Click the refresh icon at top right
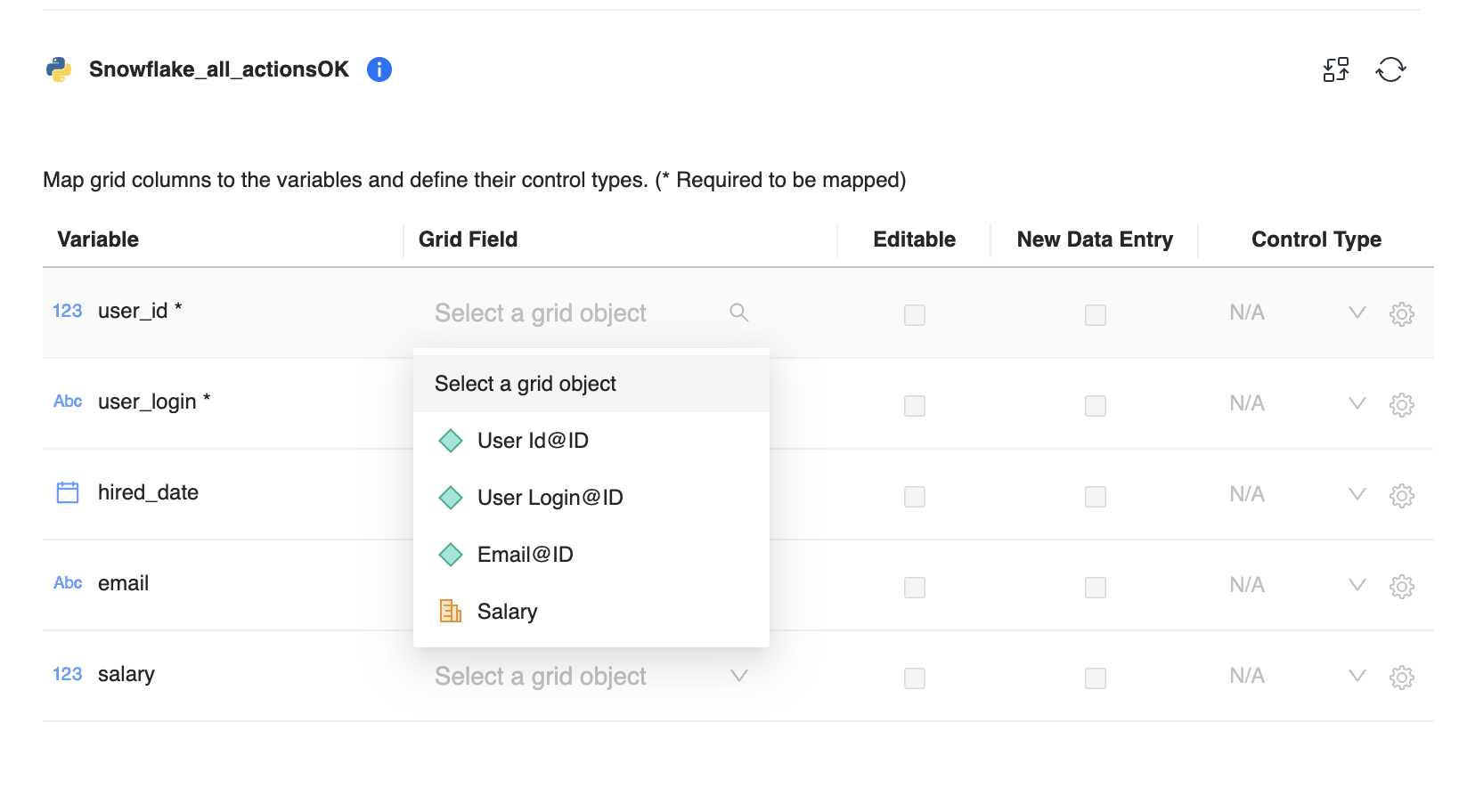This screenshot has width=1459, height=812. pyautogui.click(x=1390, y=69)
